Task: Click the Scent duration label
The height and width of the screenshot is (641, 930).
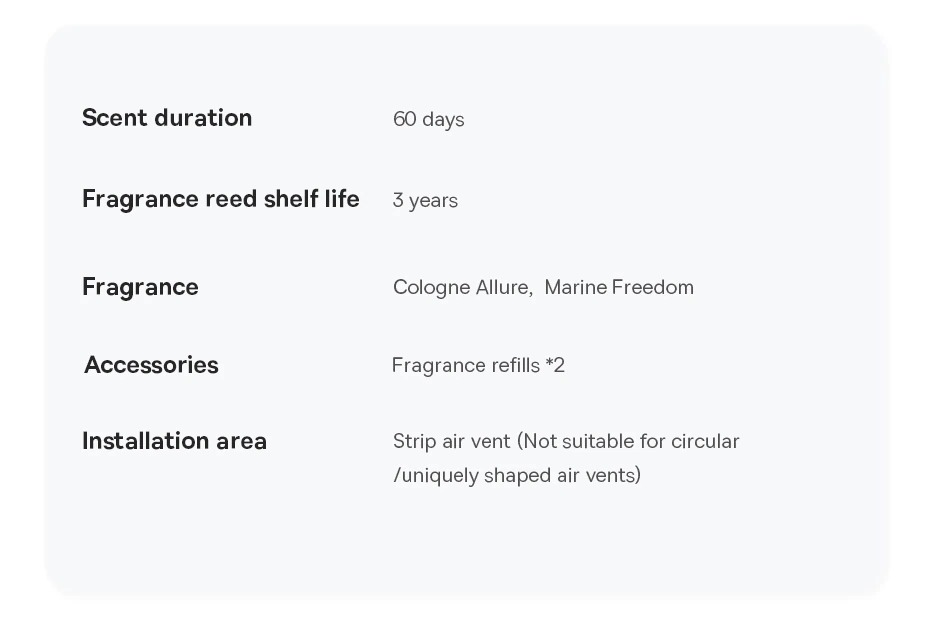Action: (167, 117)
